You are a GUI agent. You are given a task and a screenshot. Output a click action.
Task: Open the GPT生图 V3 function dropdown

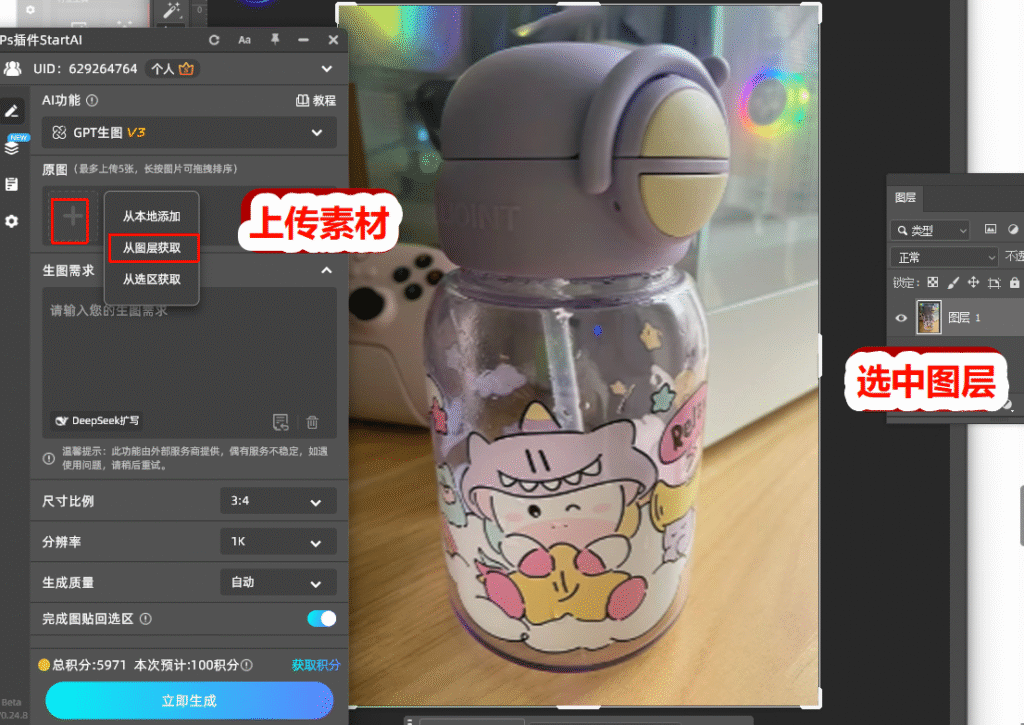coord(189,133)
